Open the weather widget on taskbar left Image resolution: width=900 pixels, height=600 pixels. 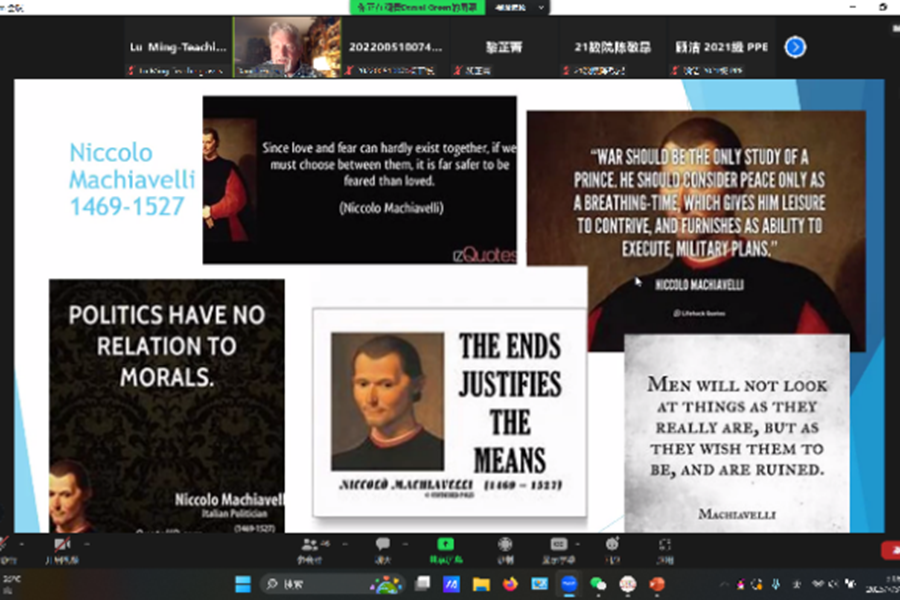(11, 584)
